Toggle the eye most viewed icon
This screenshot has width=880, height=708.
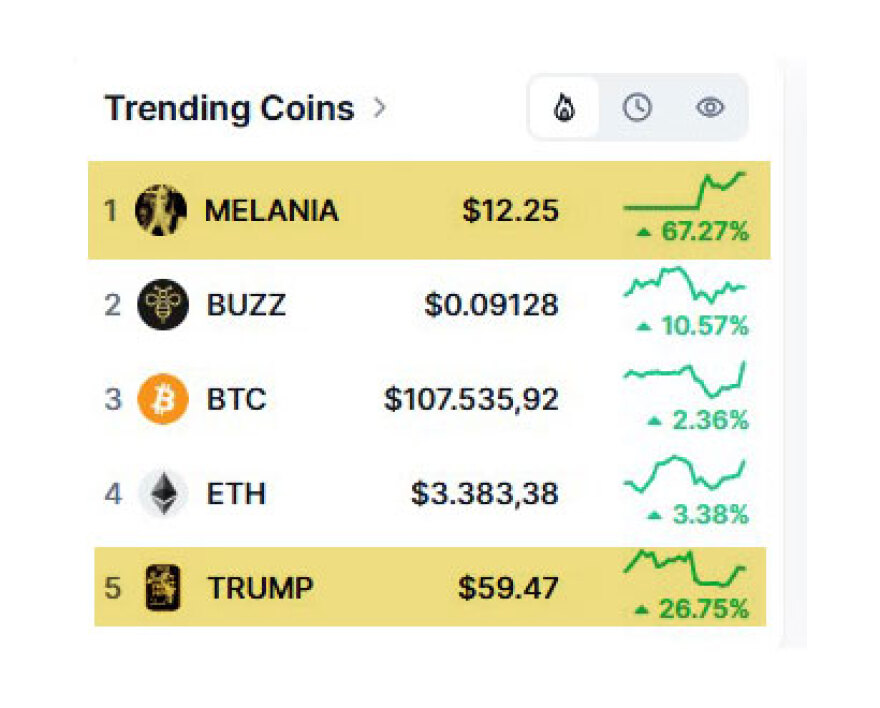(x=710, y=108)
